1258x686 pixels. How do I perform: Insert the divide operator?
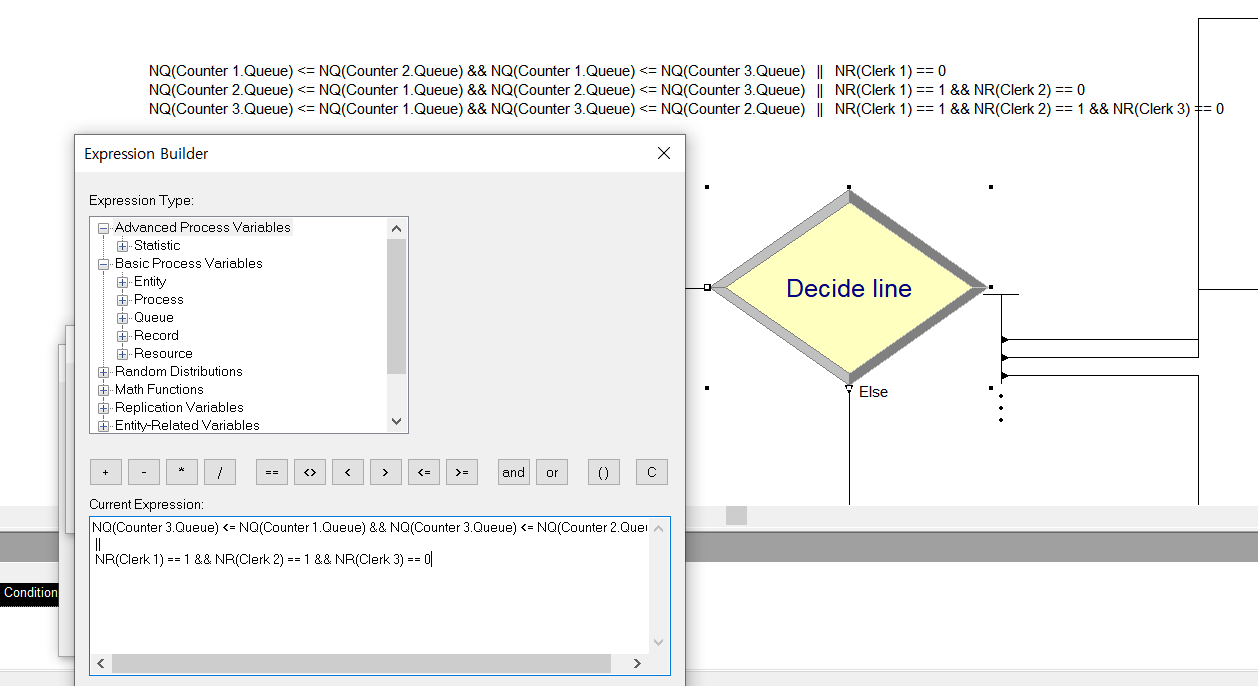click(x=219, y=472)
